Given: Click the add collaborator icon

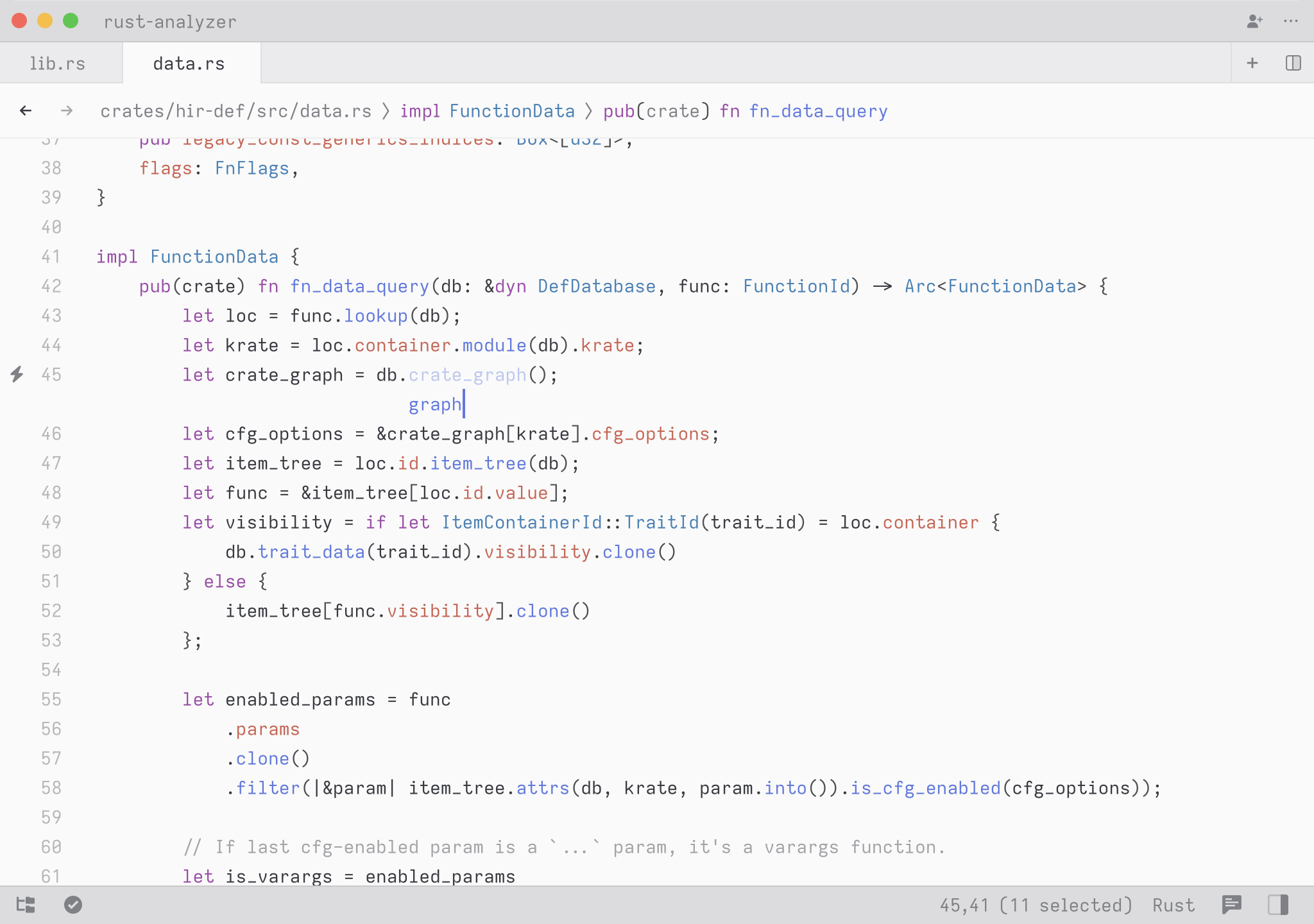Looking at the screenshot, I should click(x=1254, y=21).
